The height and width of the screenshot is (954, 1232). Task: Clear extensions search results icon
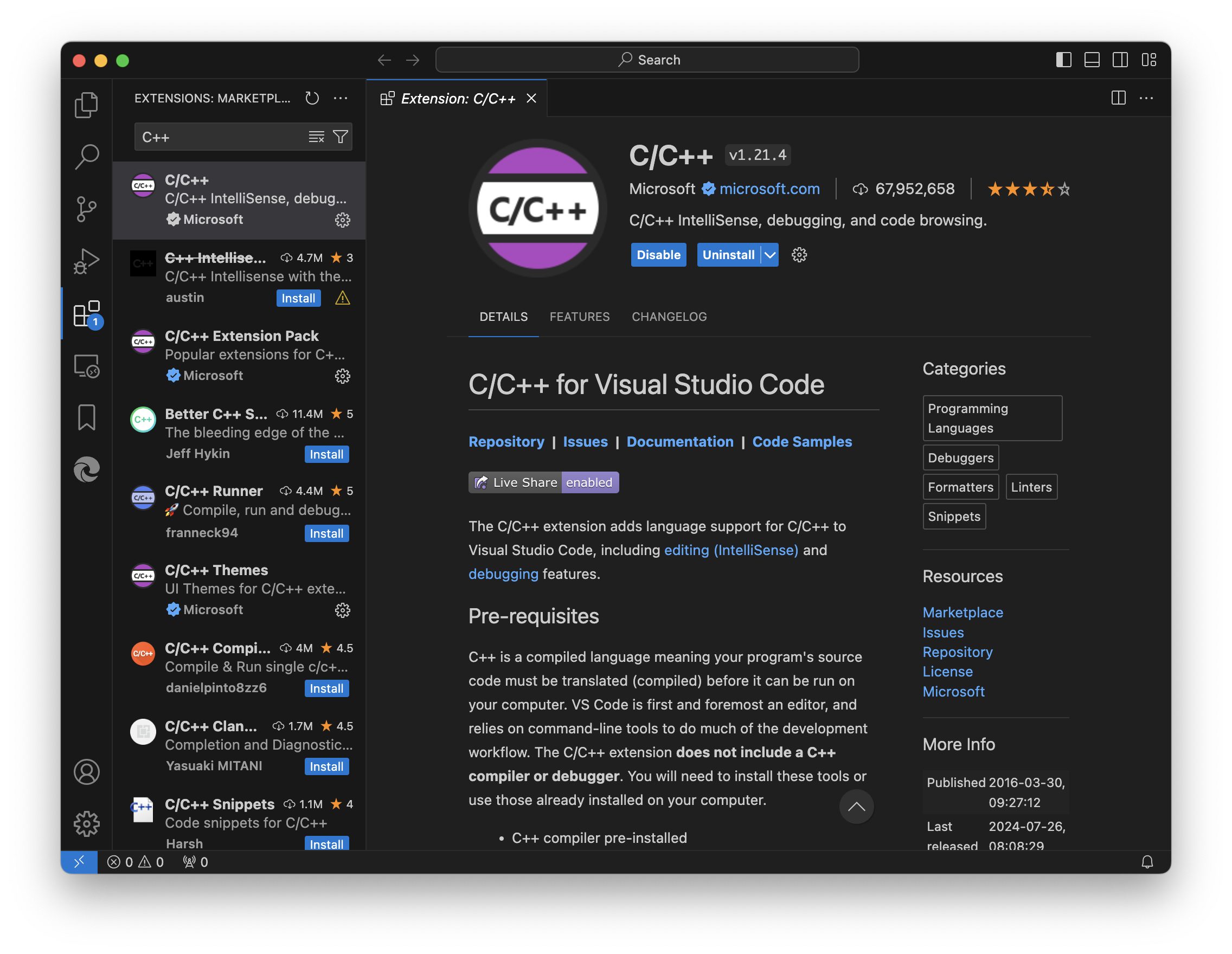[x=316, y=137]
